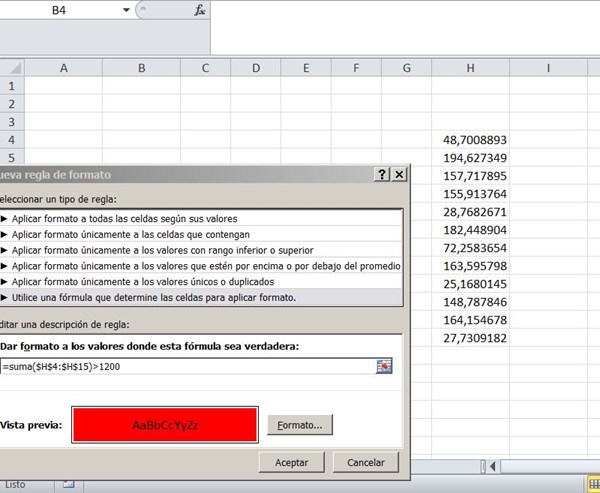Click cell with value 148,787846
This screenshot has width=600, height=493.
click(470, 302)
